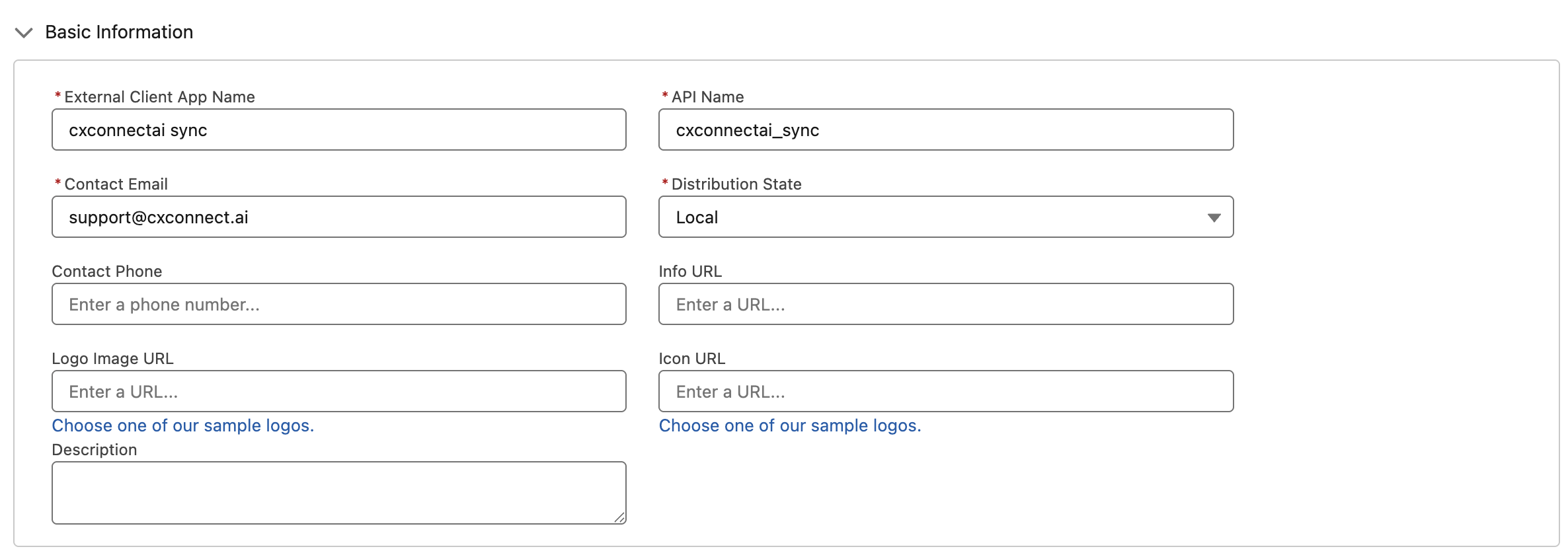The image size is (1568, 551).
Task: Open sample logos link under Icon URL
Action: point(790,426)
